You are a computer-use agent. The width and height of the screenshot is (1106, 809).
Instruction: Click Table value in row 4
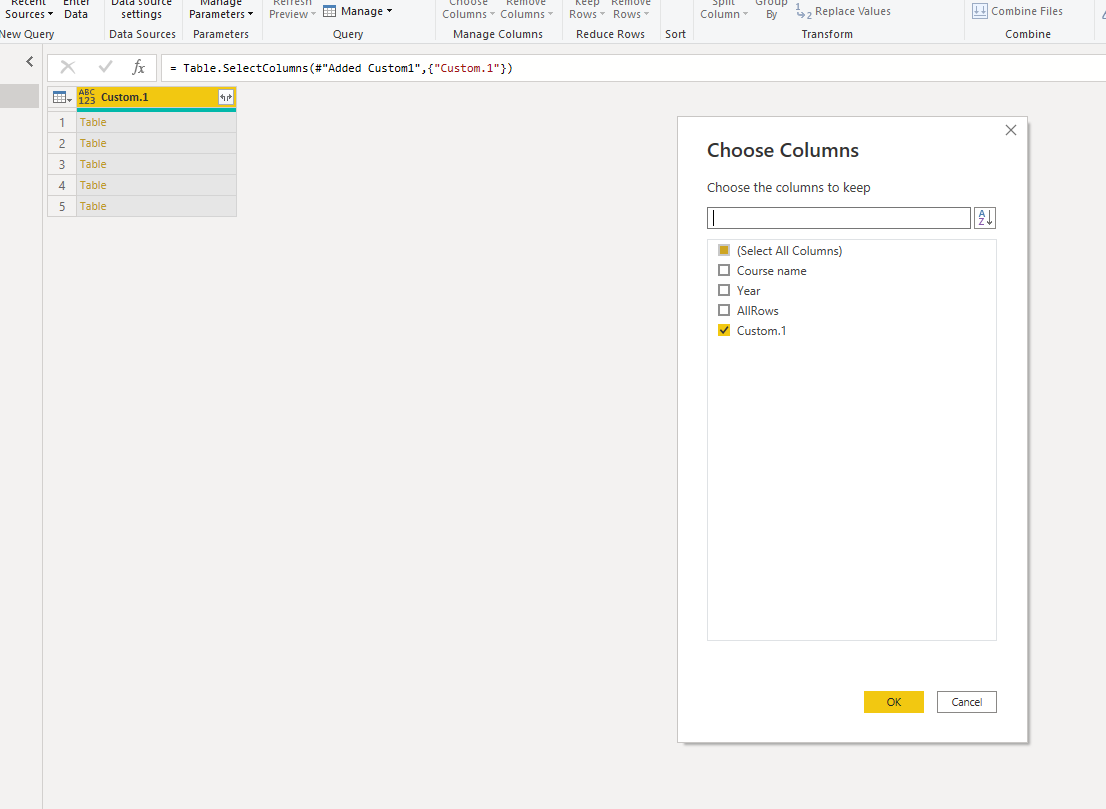[93, 185]
